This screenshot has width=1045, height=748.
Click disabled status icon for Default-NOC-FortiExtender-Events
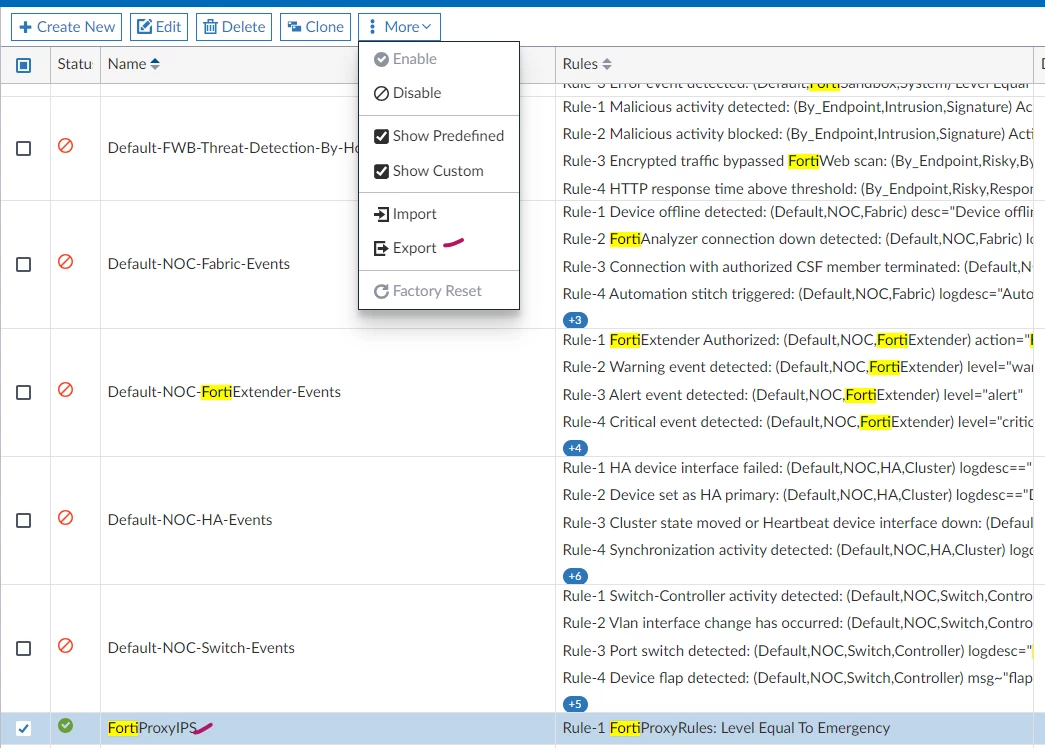[65, 389]
